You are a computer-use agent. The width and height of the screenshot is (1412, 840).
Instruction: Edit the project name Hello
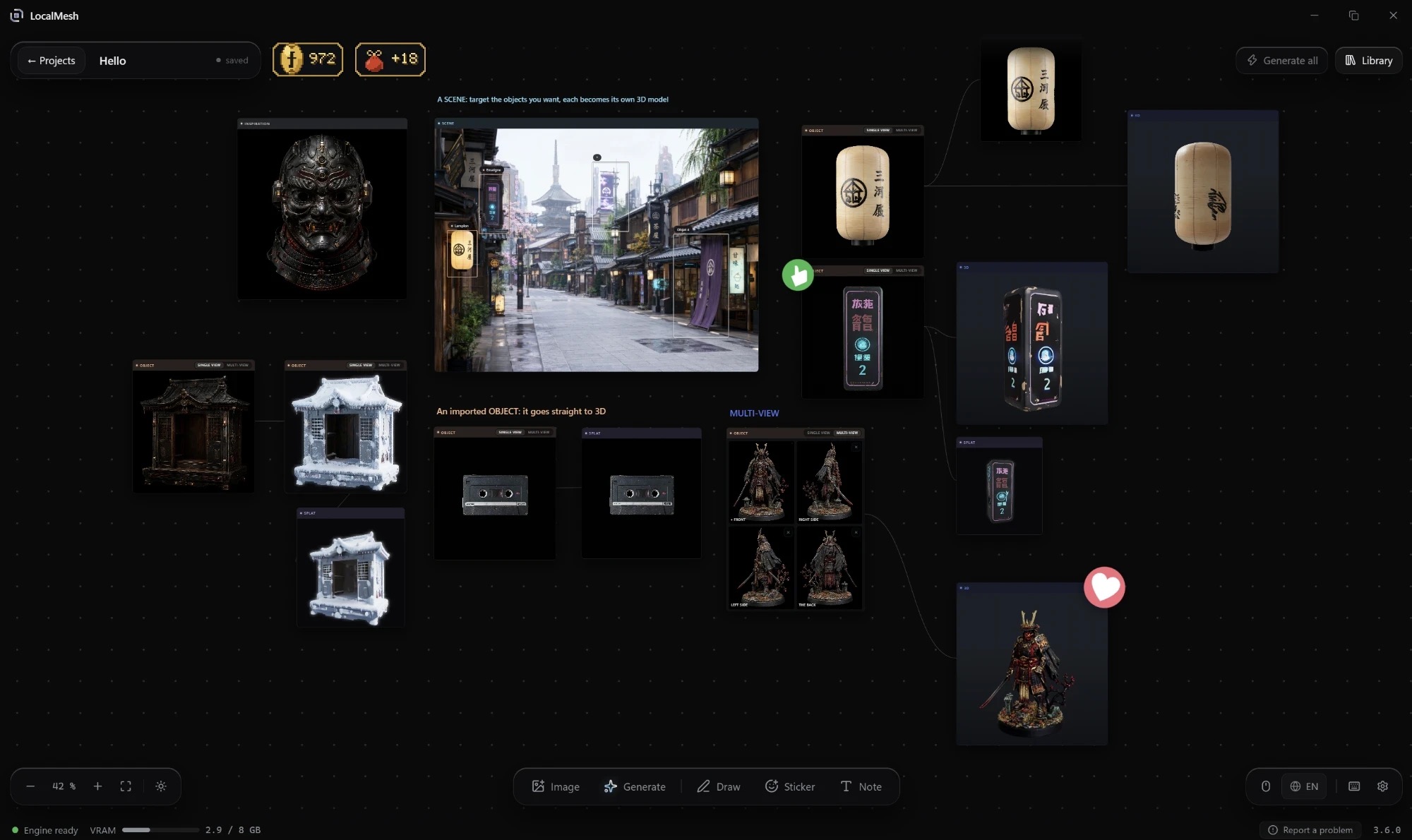(x=112, y=61)
